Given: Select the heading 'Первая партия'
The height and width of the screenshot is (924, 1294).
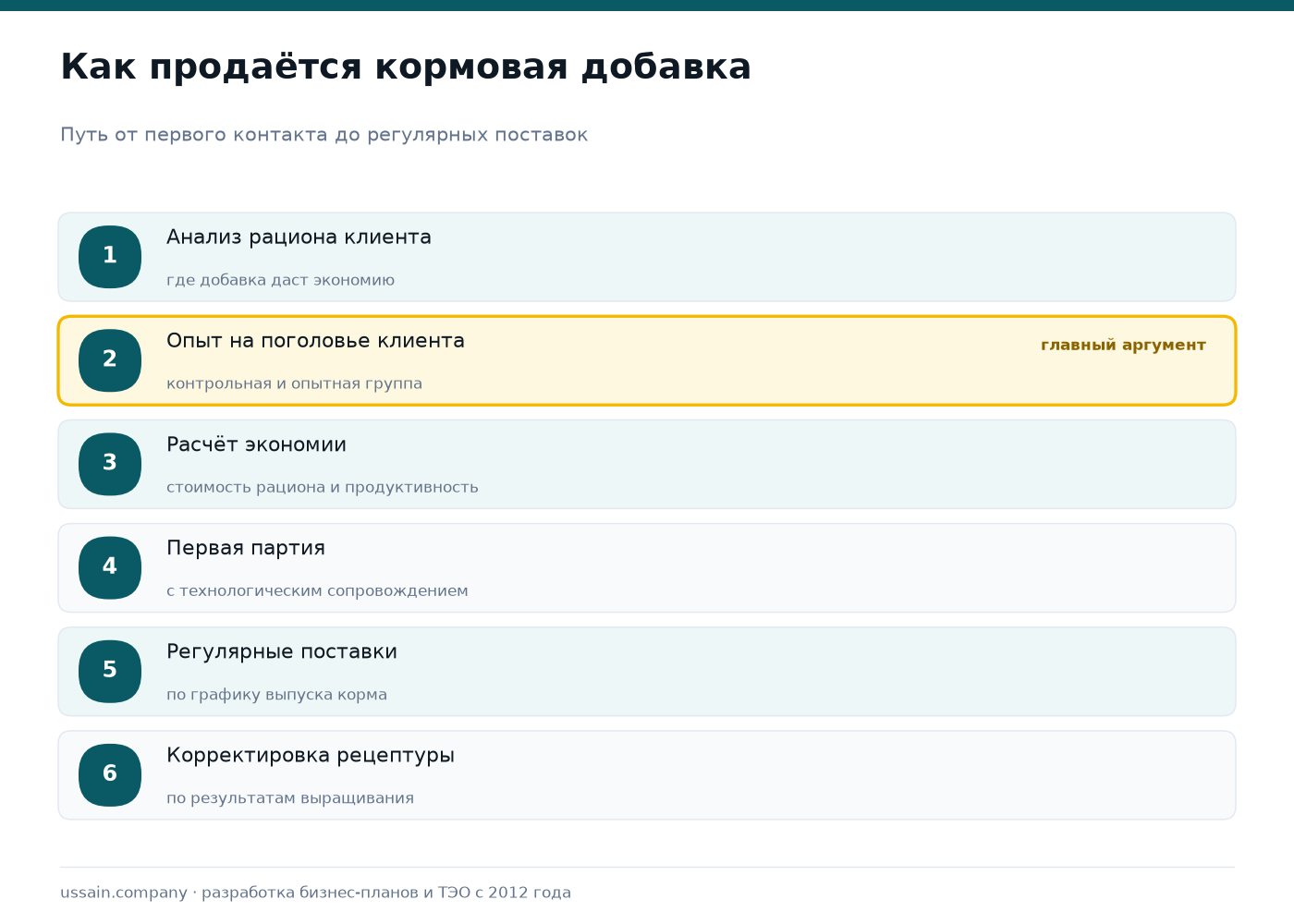Looking at the screenshot, I should 246,548.
